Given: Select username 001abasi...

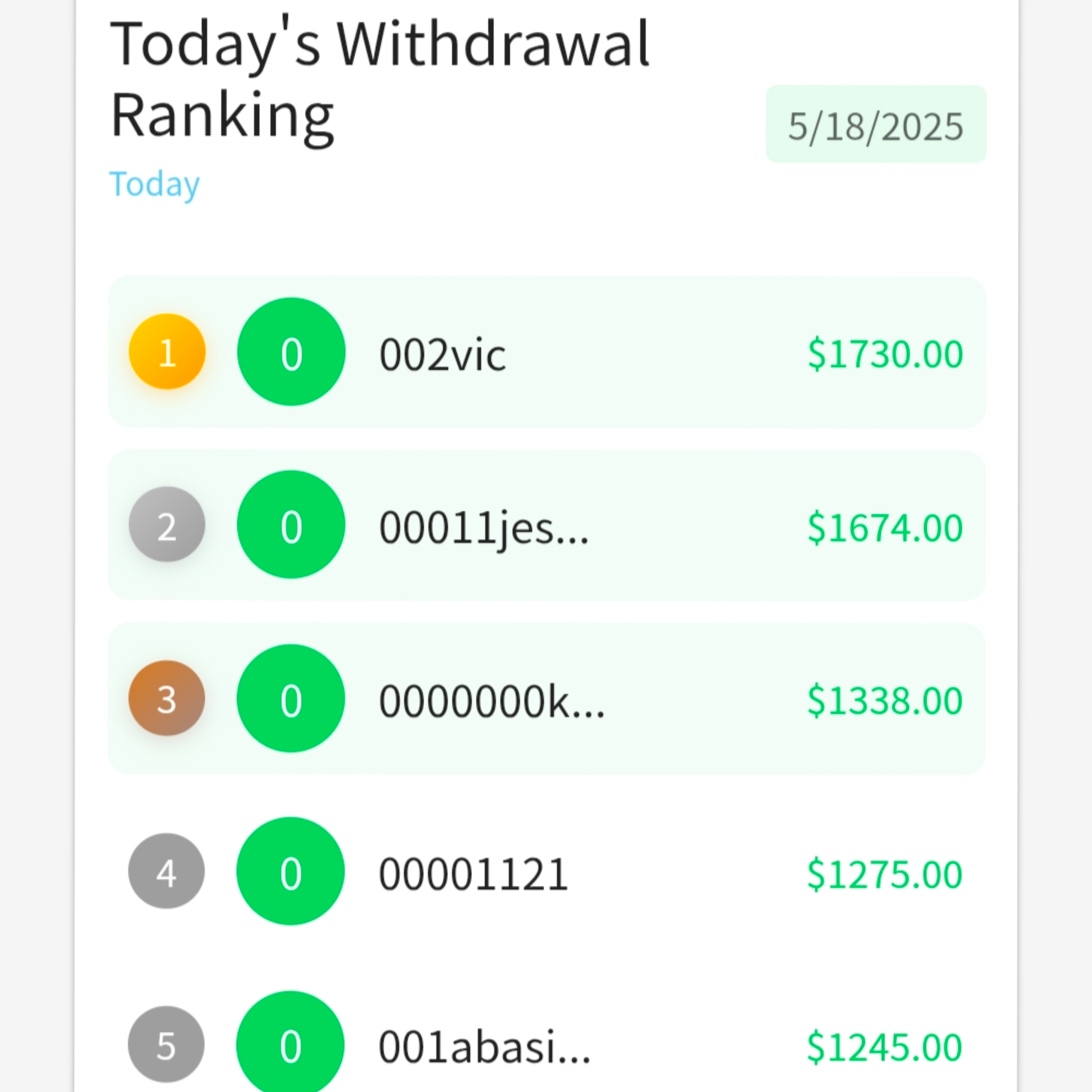Looking at the screenshot, I should tap(484, 1047).
